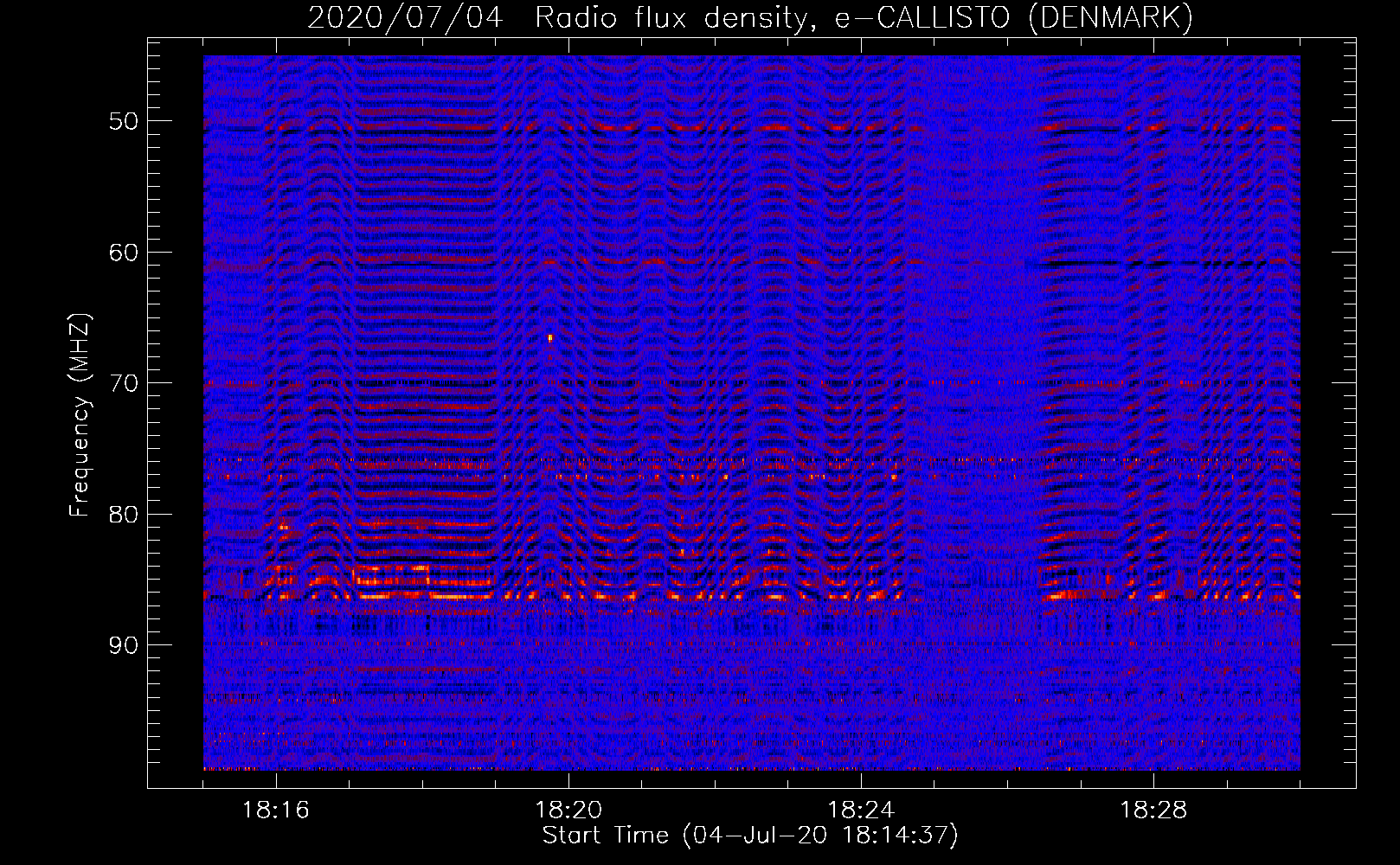Click the 90 frequency tick label
The image size is (1400, 865).
click(123, 645)
